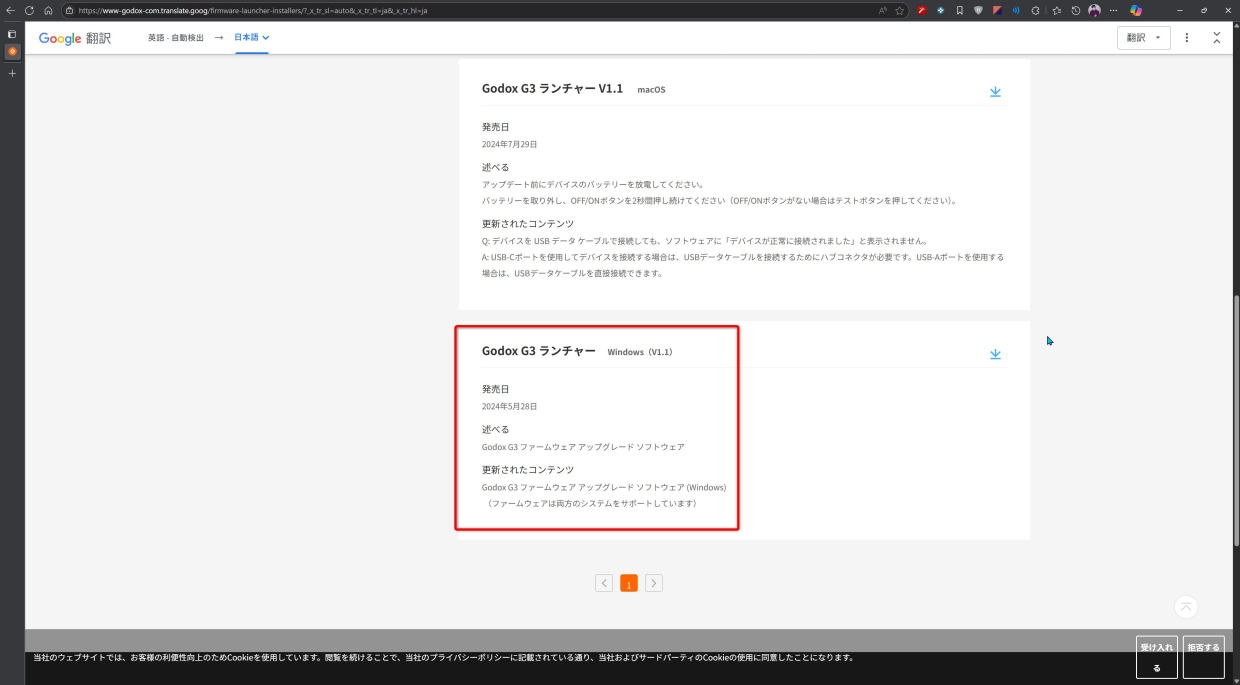Open the browser home page icon
This screenshot has height=685, width=1240.
coord(48,10)
